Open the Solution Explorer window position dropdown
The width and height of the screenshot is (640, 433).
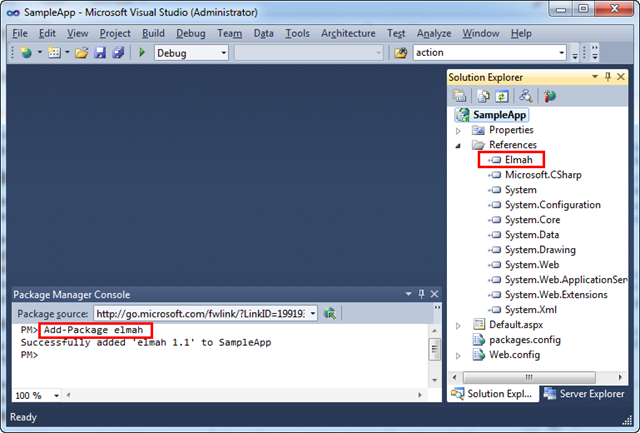coord(595,77)
